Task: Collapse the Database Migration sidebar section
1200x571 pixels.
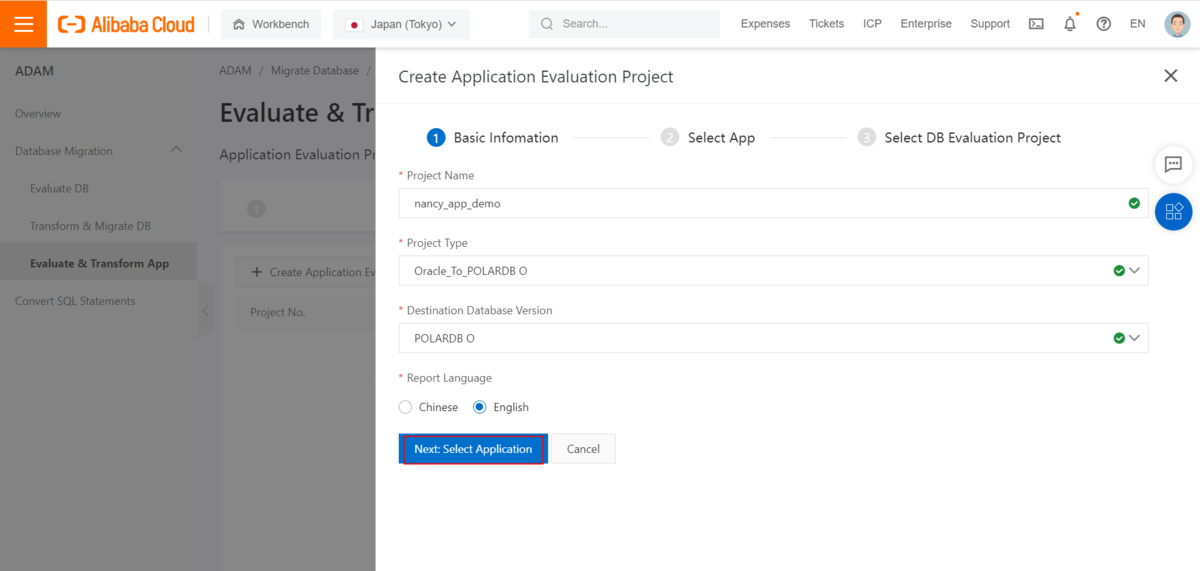Action: pos(176,151)
